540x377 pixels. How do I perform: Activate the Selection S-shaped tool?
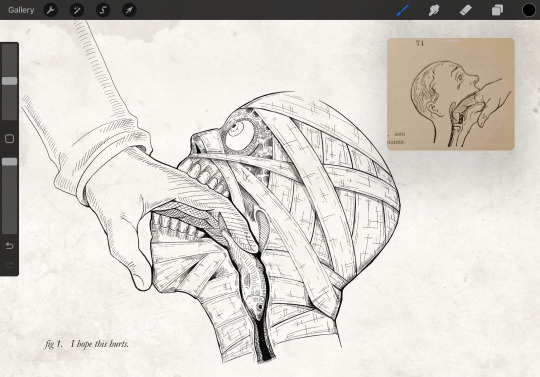coord(103,10)
